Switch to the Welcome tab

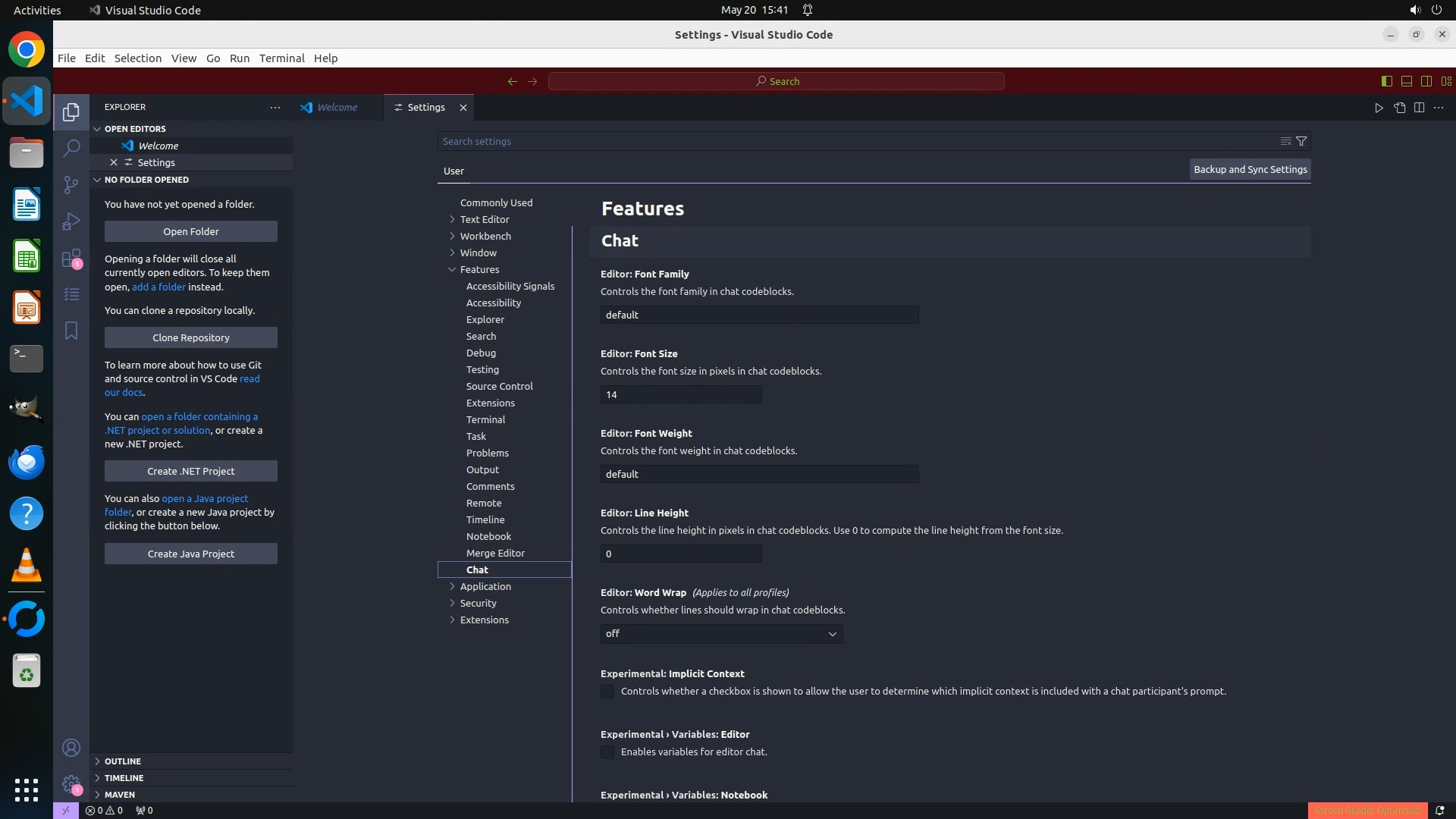(x=337, y=108)
